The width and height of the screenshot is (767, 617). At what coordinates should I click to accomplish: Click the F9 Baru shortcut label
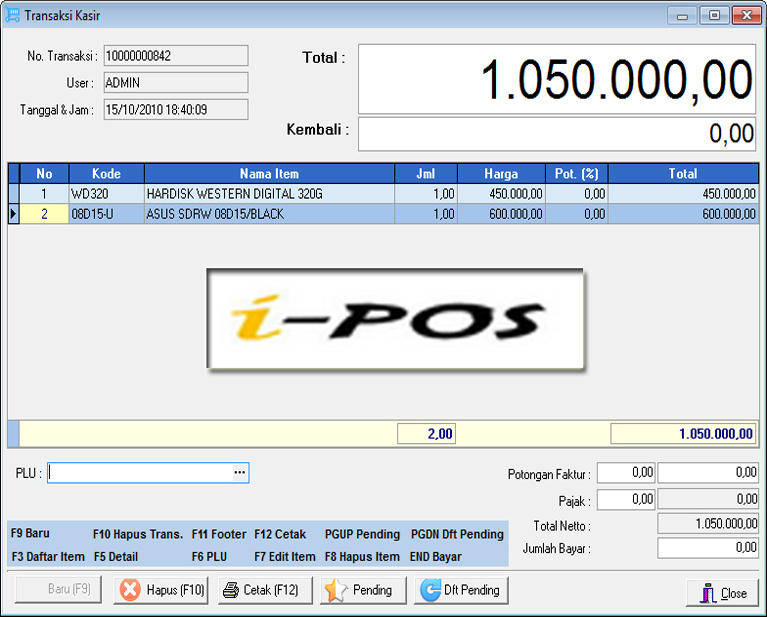[x=30, y=533]
